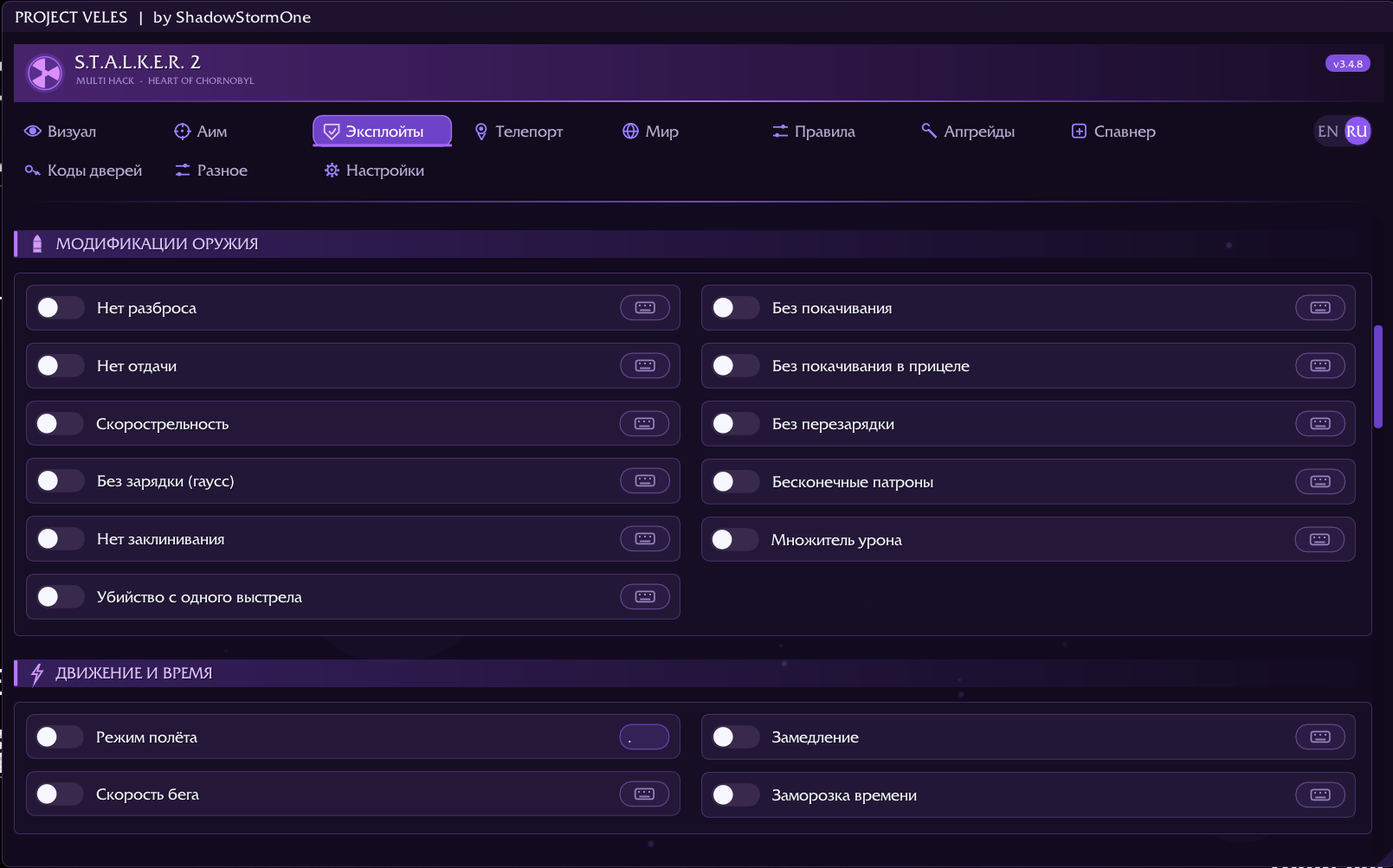The width and height of the screenshot is (1393, 868).
Task: Click hotkey field of Режим полёта
Action: pyautogui.click(x=645, y=737)
